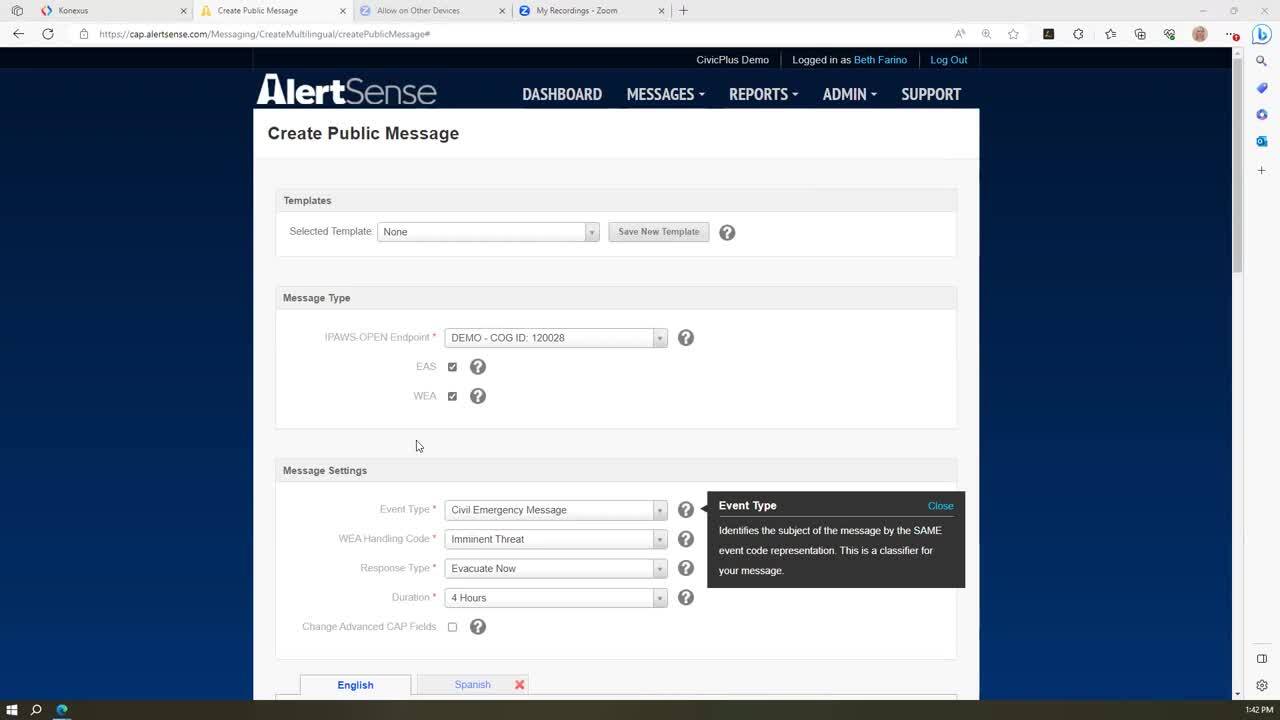This screenshot has width=1280, height=720.
Task: Open the Event Type dropdown
Action: [555, 510]
